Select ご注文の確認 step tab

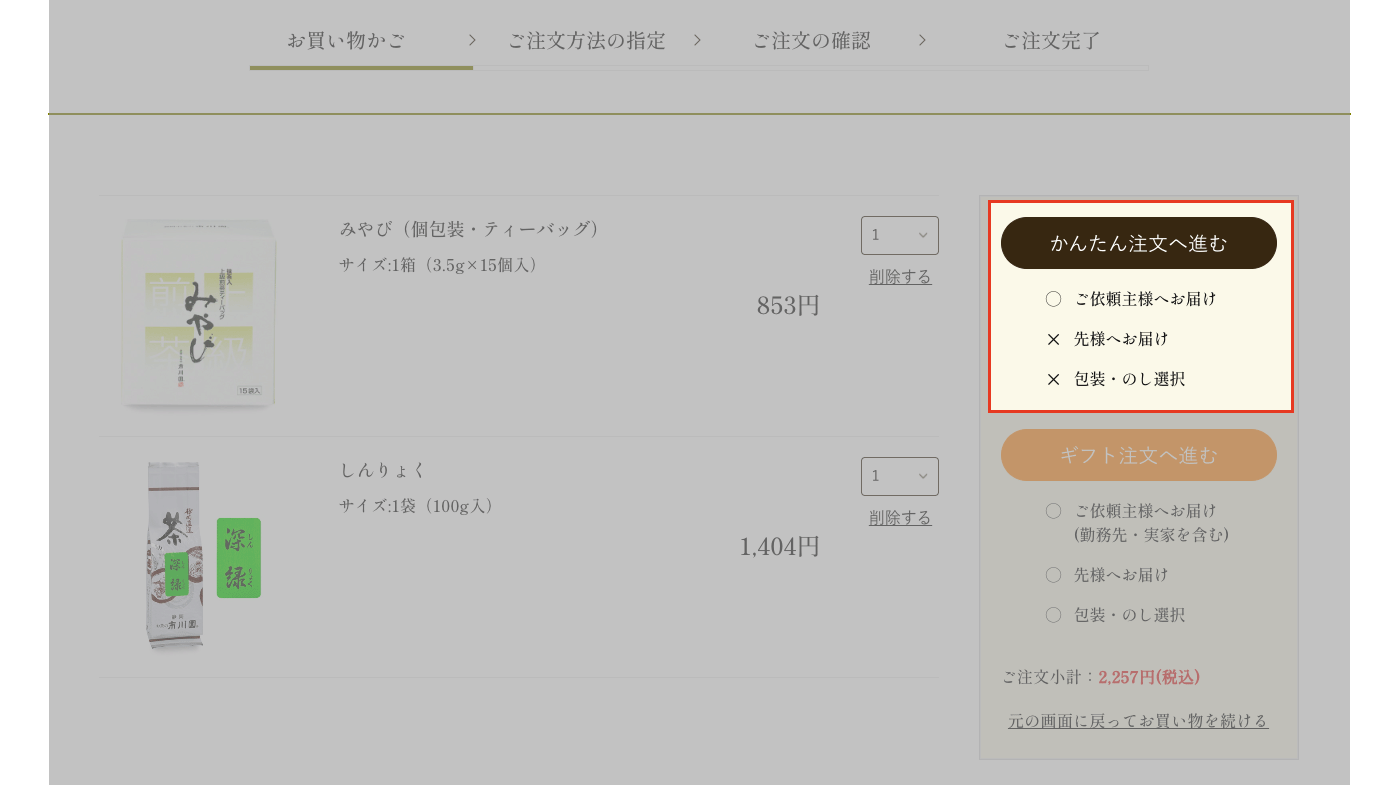(x=811, y=41)
